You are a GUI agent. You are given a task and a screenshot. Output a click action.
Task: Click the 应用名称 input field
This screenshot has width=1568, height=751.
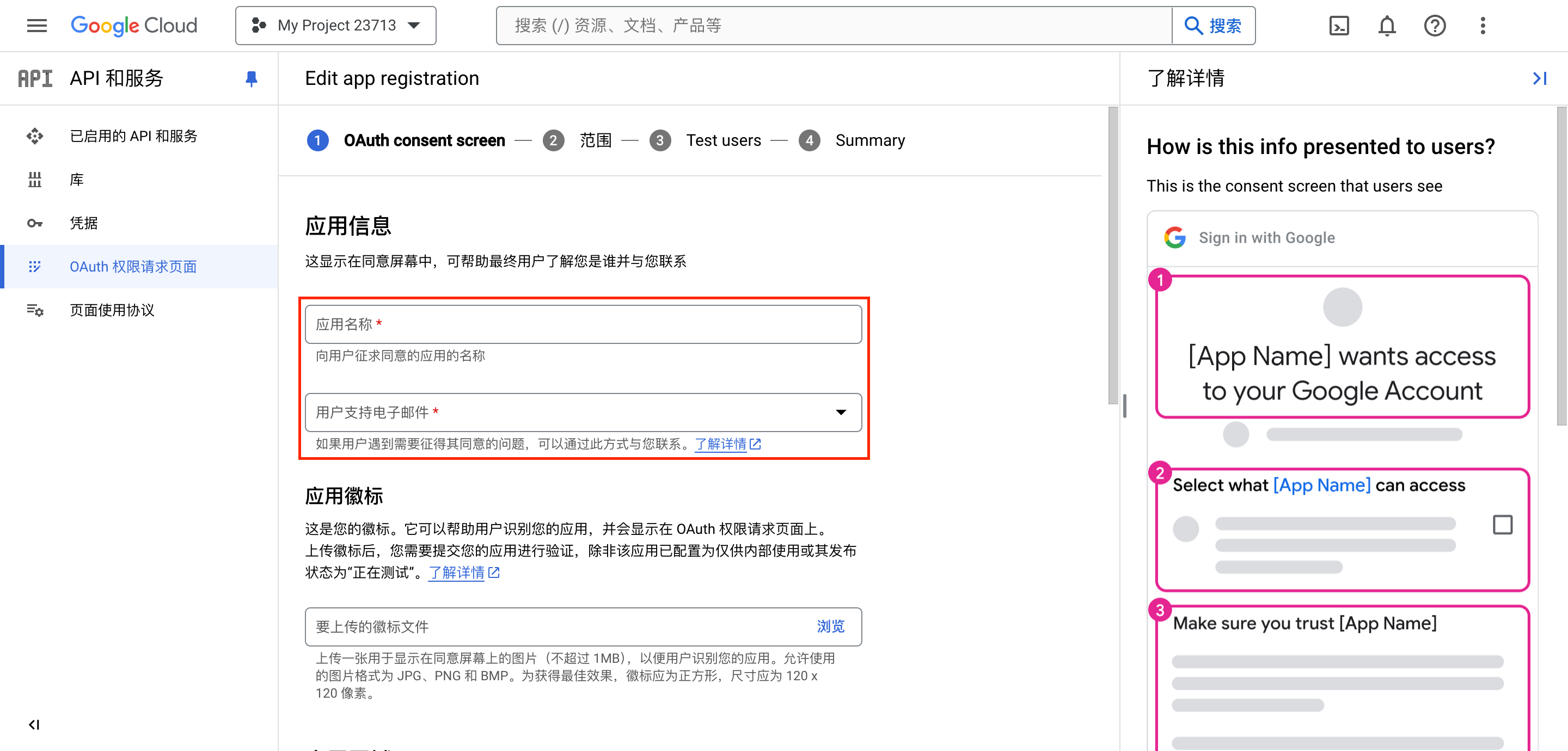[x=583, y=324]
